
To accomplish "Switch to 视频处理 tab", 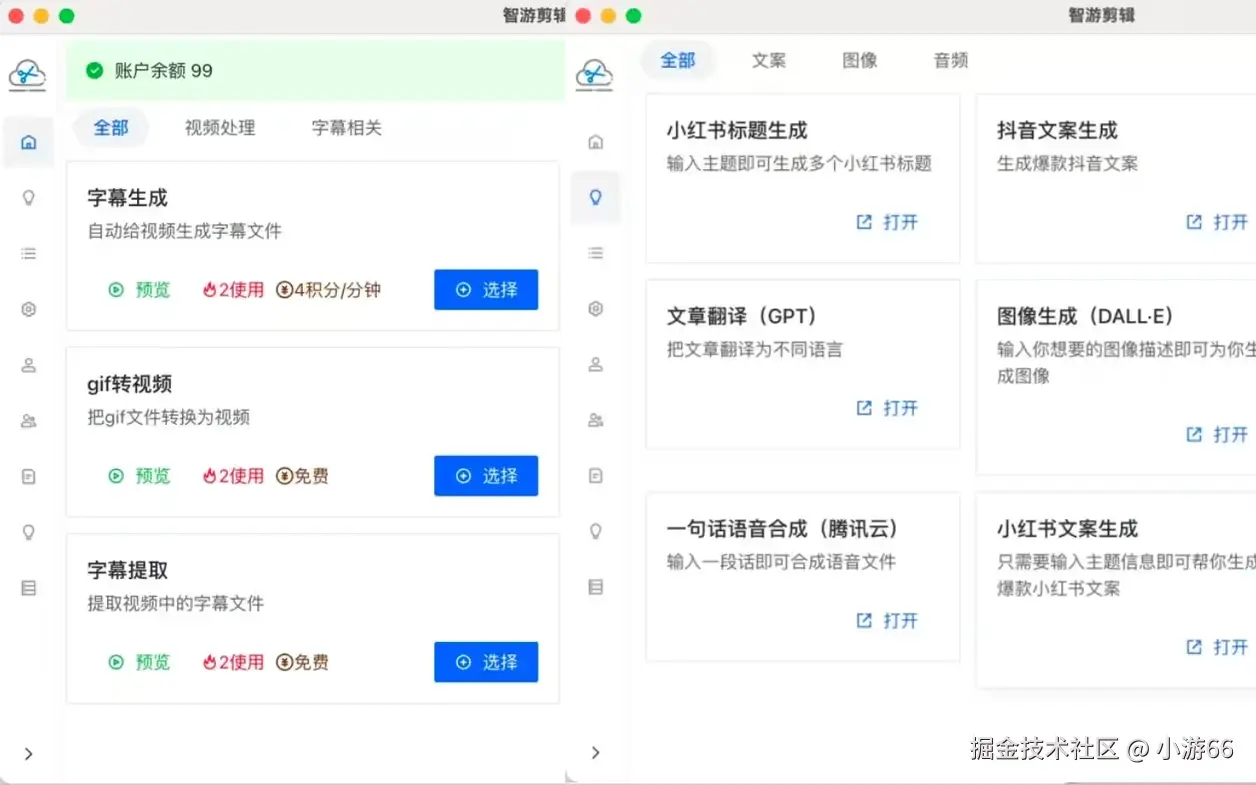I will (220, 128).
